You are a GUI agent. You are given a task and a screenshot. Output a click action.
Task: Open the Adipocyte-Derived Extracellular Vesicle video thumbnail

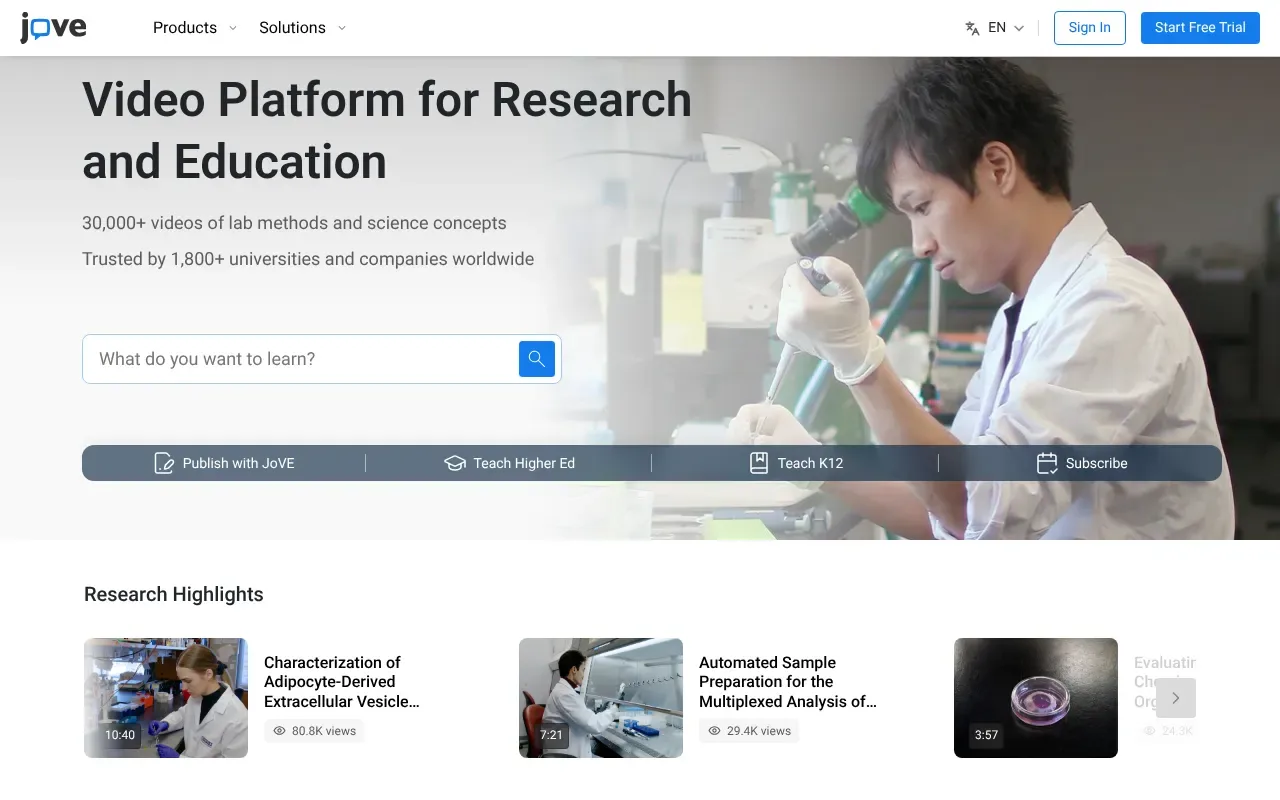click(x=166, y=698)
